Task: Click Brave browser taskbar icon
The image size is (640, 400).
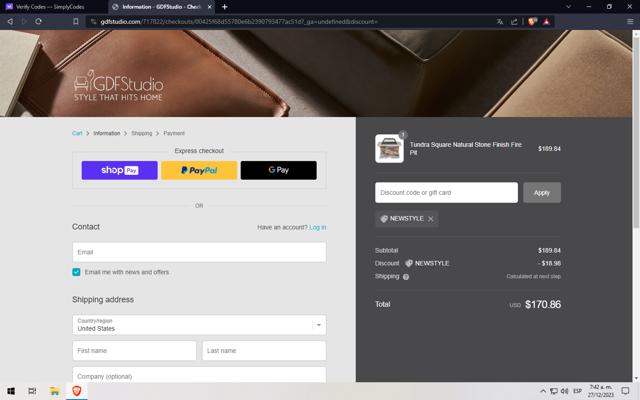Action: (x=76, y=391)
